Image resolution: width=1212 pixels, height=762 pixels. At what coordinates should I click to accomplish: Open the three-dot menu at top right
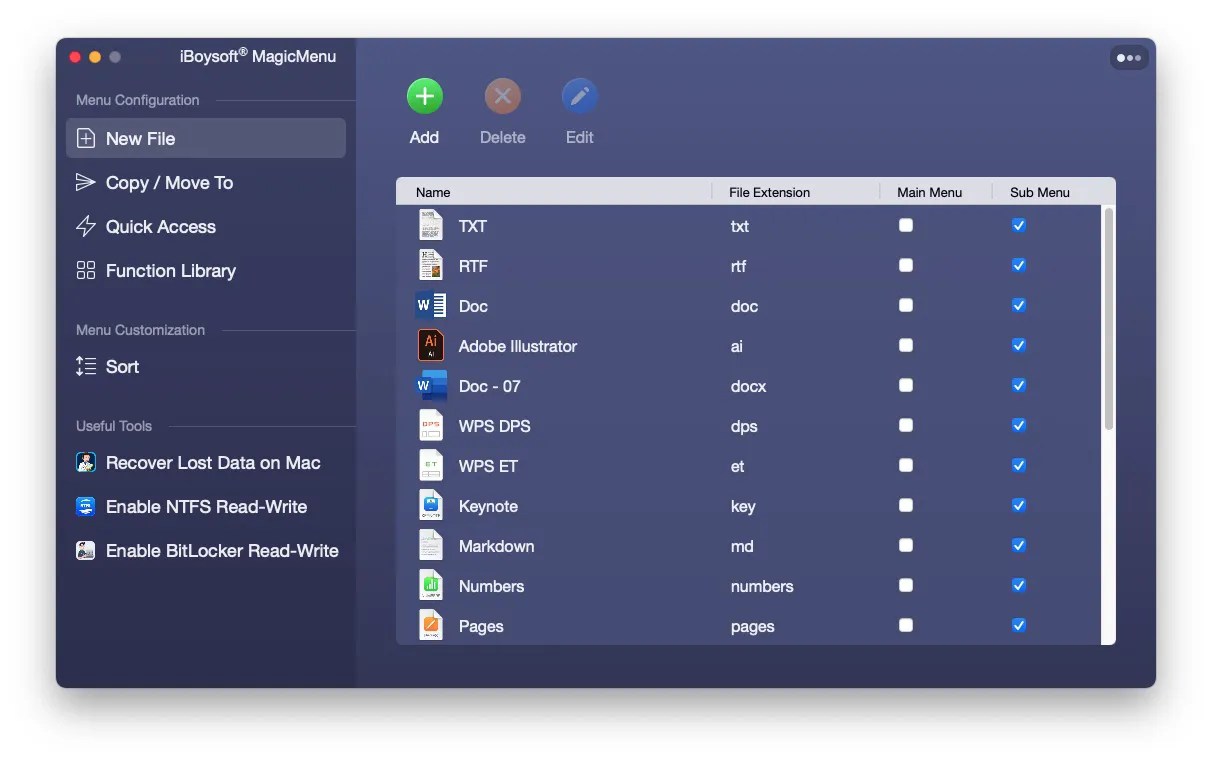1129,57
